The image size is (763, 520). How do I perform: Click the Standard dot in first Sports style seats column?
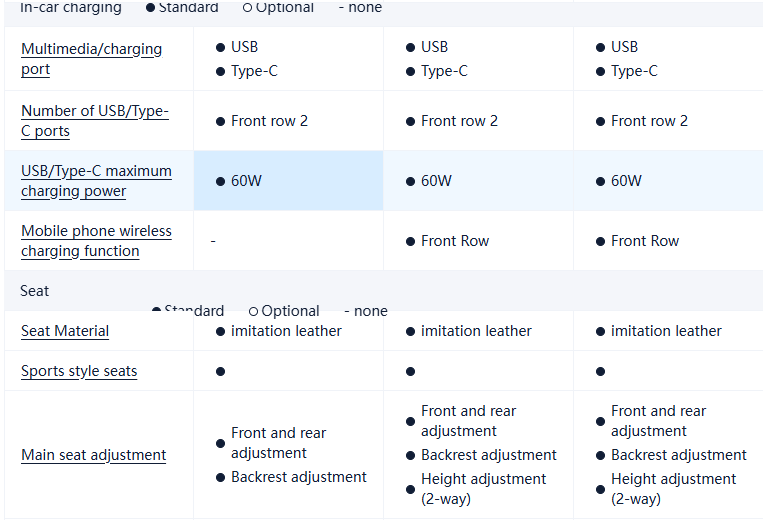(220, 371)
